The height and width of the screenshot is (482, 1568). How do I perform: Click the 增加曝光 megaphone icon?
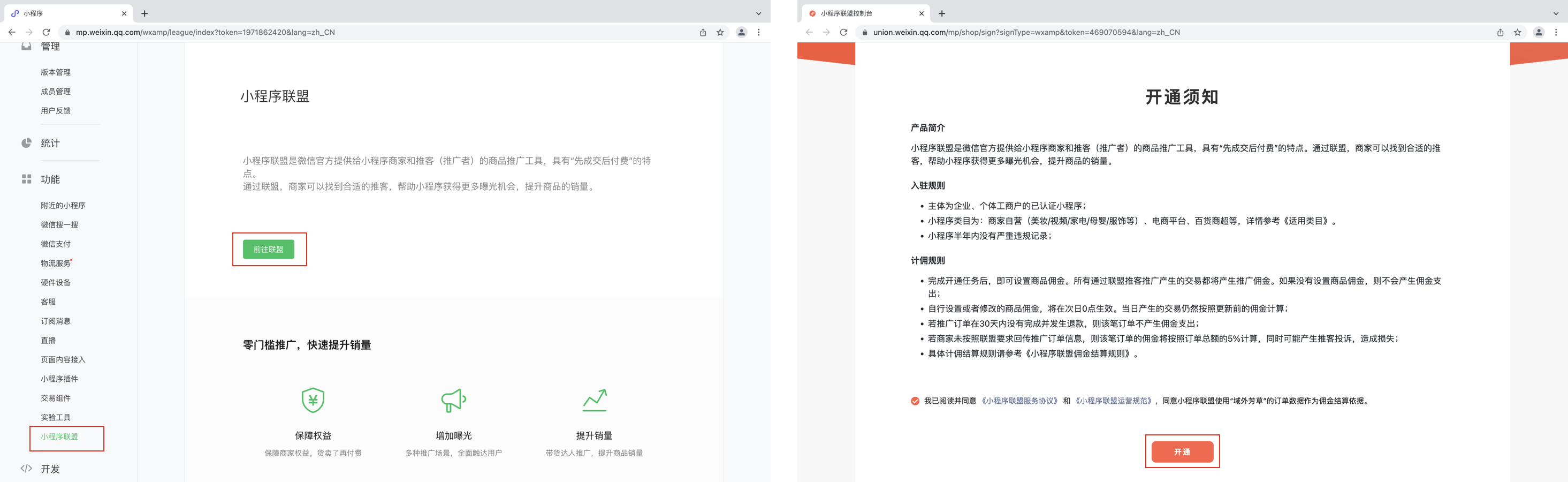coord(453,401)
